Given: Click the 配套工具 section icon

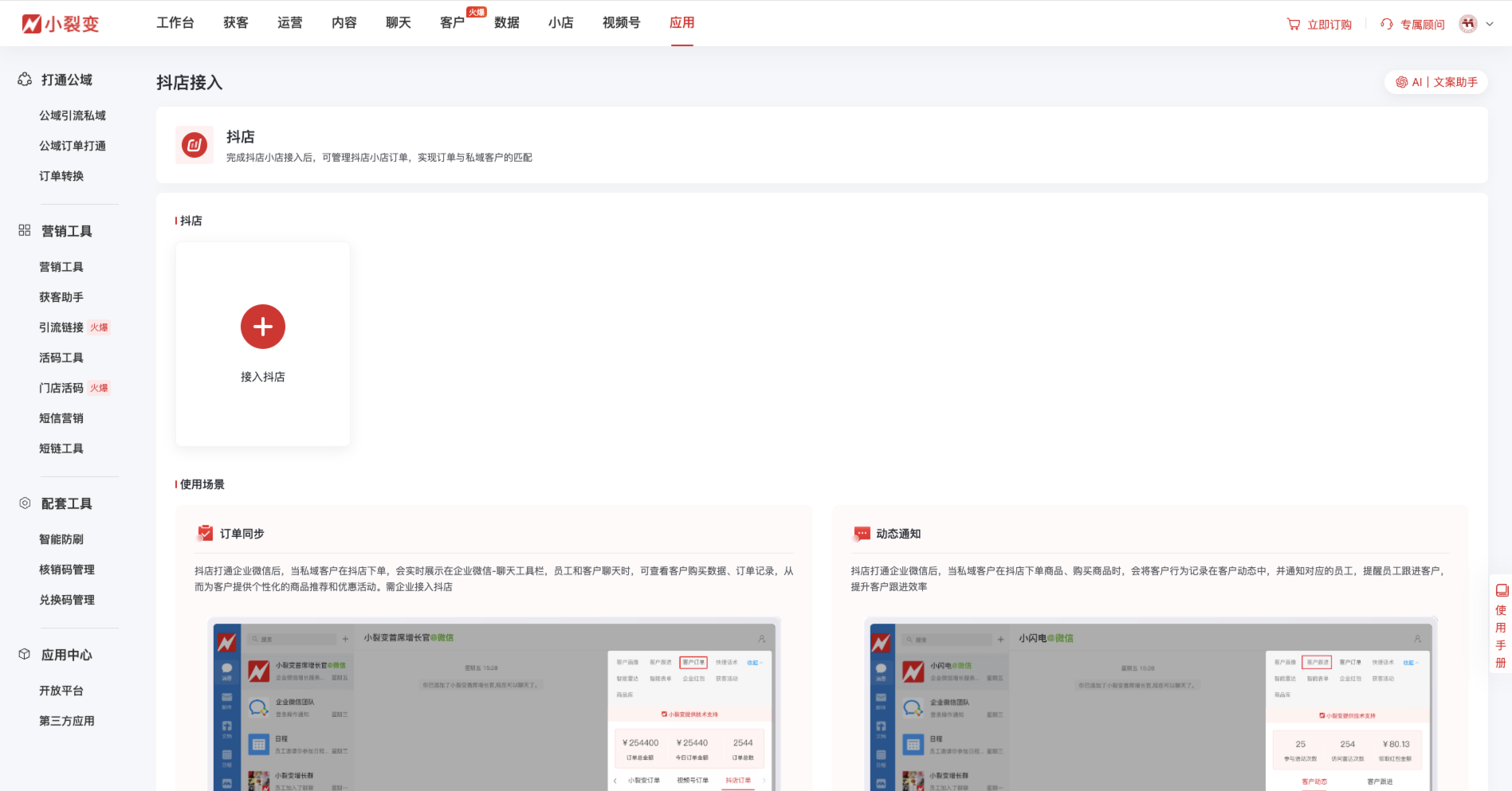Looking at the screenshot, I should [25, 503].
